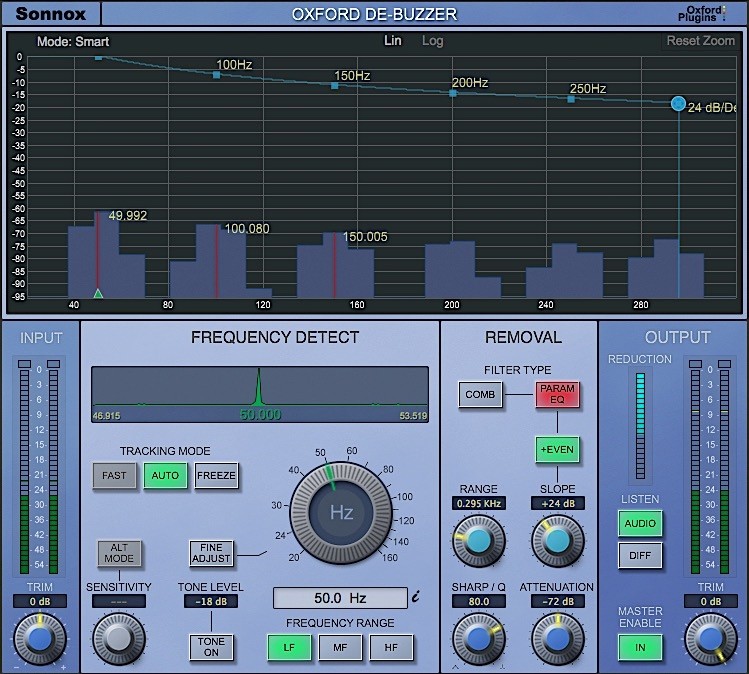Click the frequency detect peak display
This screenshot has width=749, height=674.
click(260, 395)
